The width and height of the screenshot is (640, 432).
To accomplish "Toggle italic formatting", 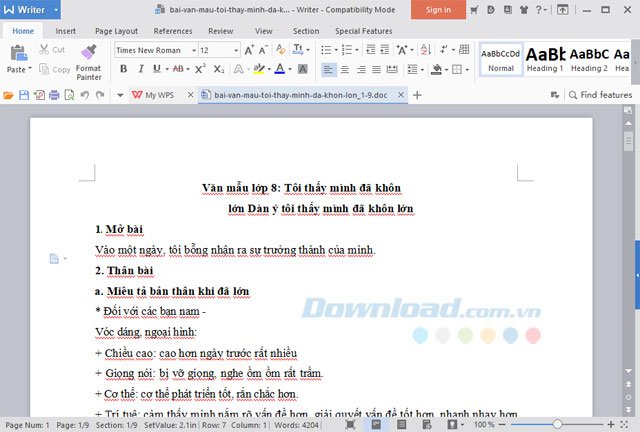I will [x=141, y=69].
